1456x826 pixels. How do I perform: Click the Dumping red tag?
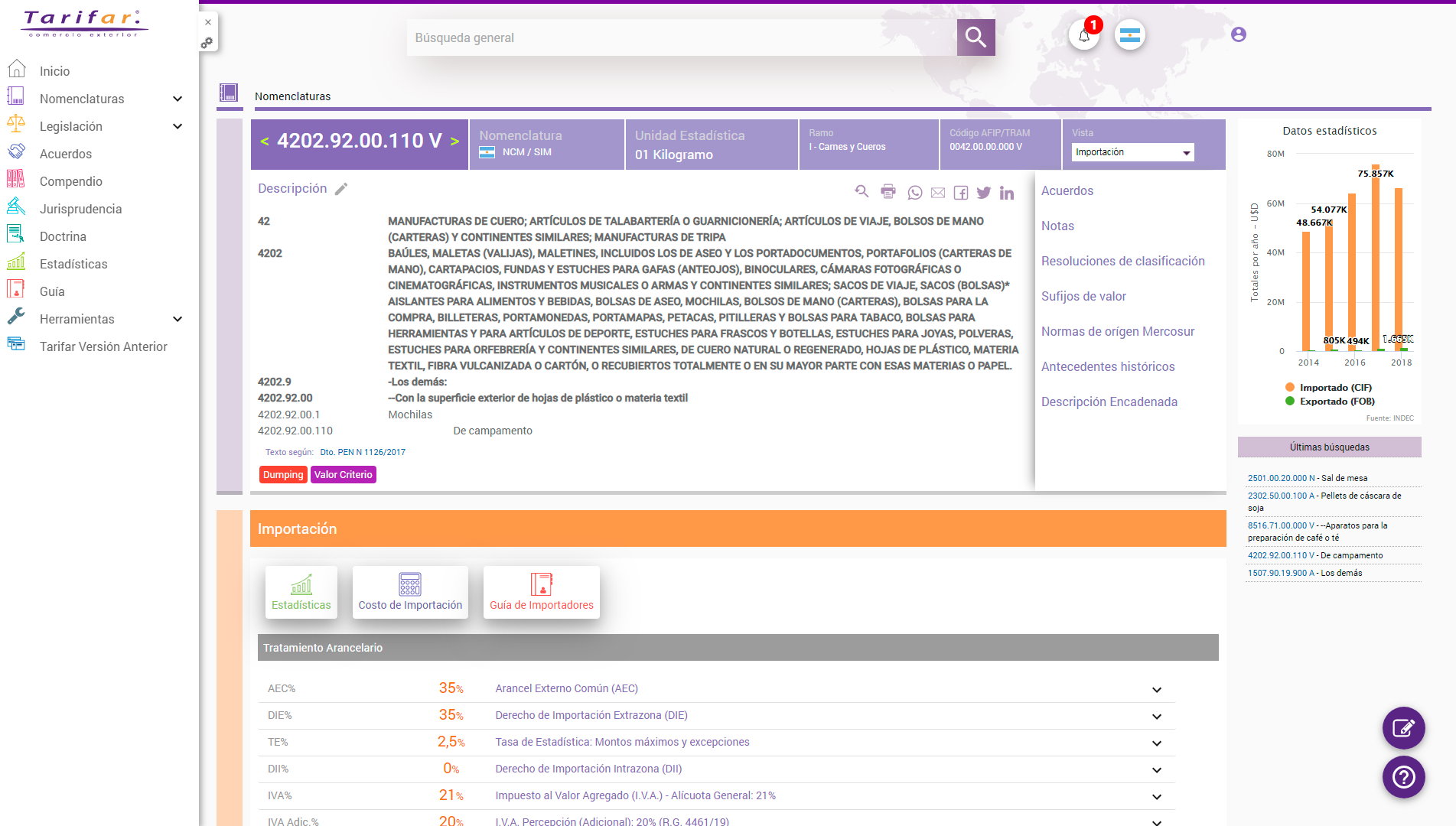pyautogui.click(x=283, y=475)
